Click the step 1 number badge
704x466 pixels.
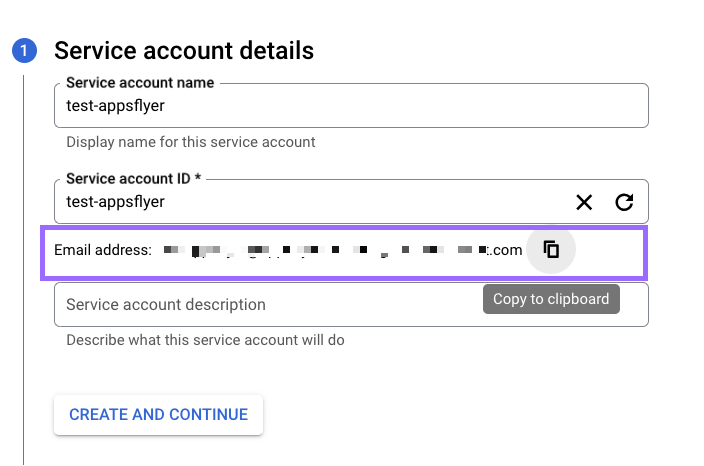click(24, 51)
